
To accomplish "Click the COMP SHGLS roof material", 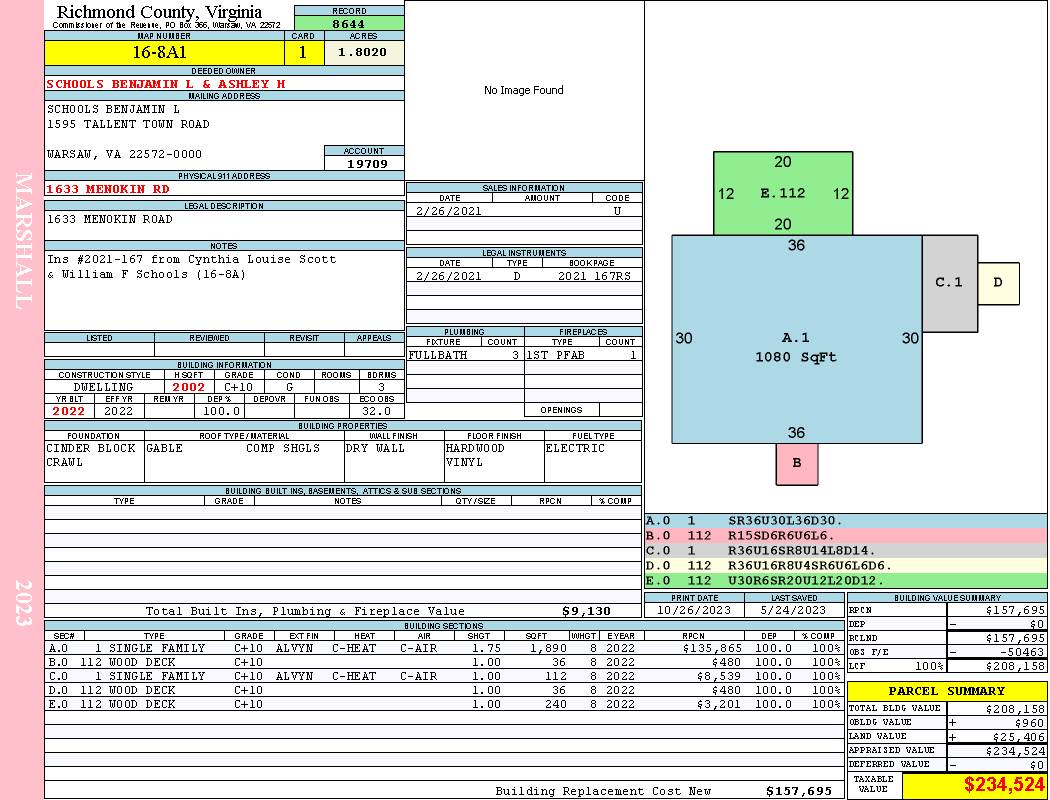I will point(283,448).
